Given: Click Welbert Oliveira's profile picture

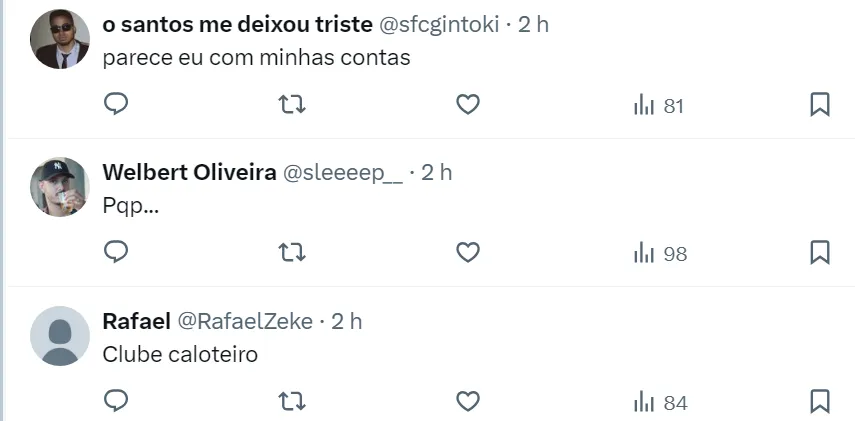Looking at the screenshot, I should 60,187.
